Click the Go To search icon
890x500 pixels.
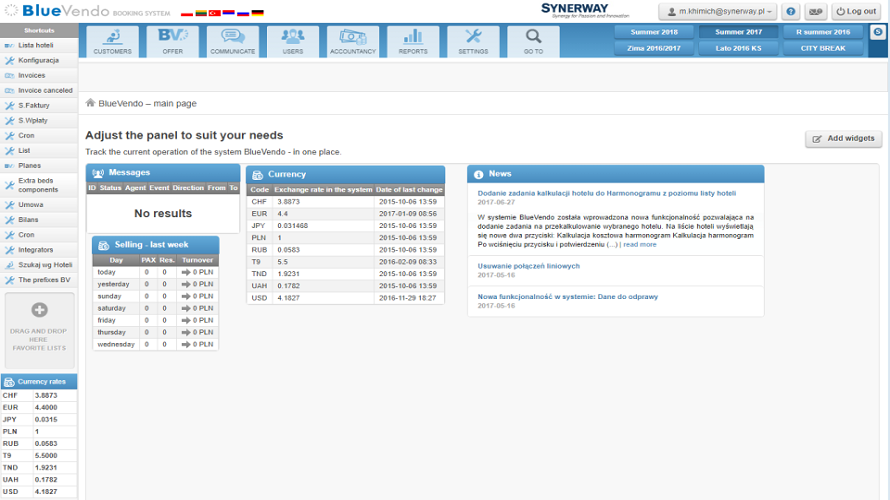click(x=534, y=41)
